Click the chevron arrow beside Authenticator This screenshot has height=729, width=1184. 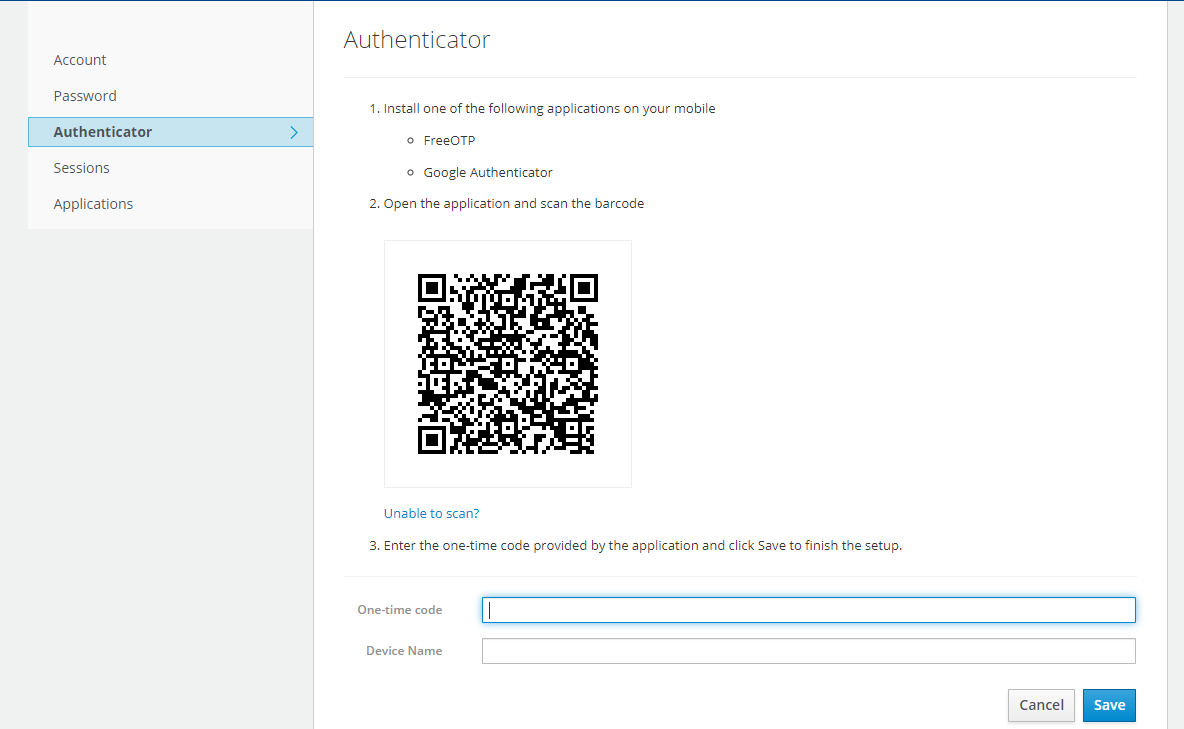[x=294, y=132]
